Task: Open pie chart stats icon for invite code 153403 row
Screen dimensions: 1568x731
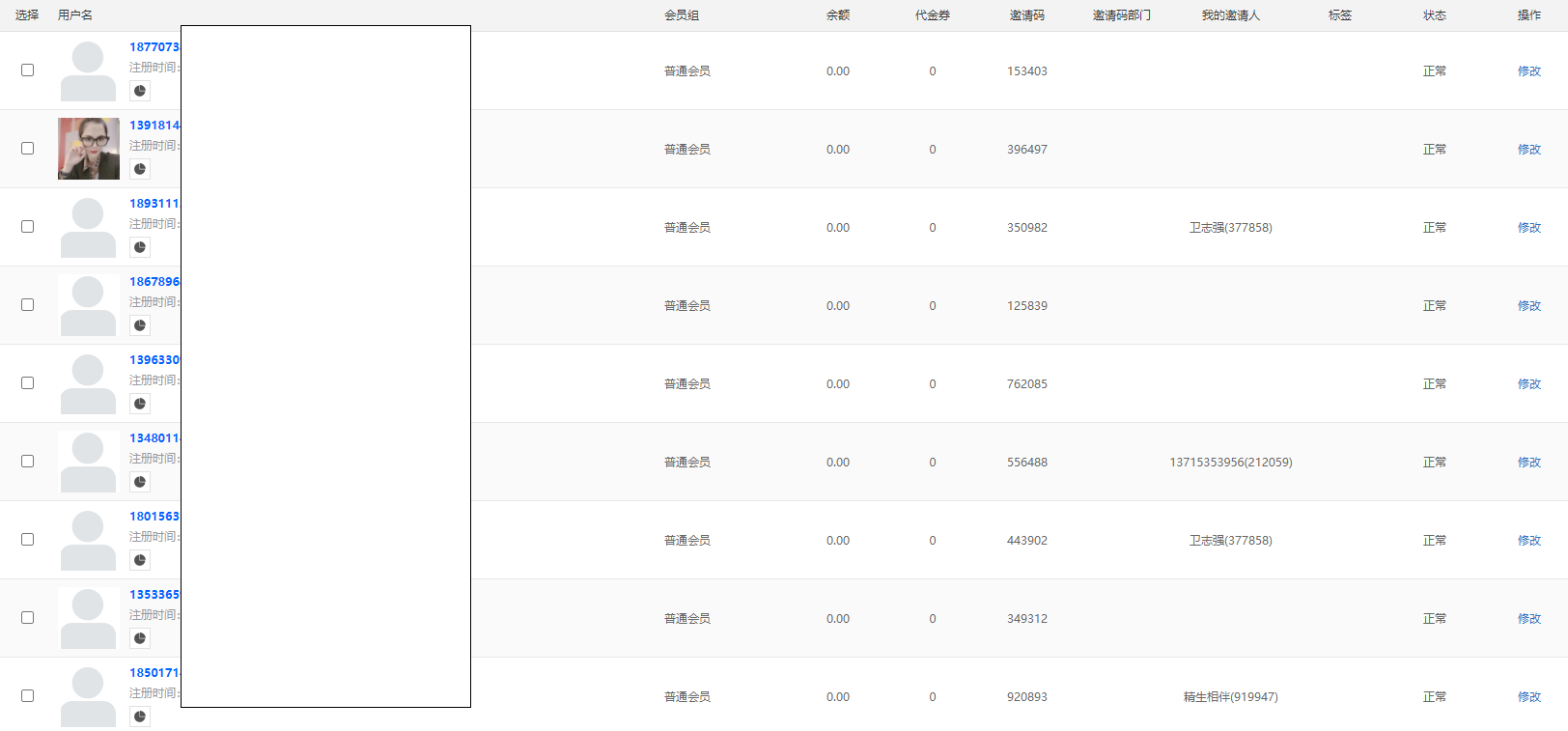Action: pos(140,91)
